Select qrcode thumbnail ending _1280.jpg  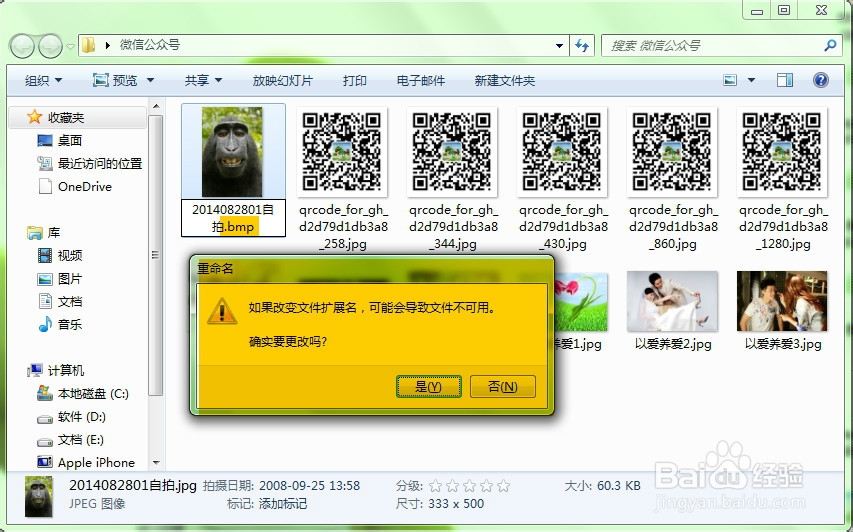pos(782,151)
